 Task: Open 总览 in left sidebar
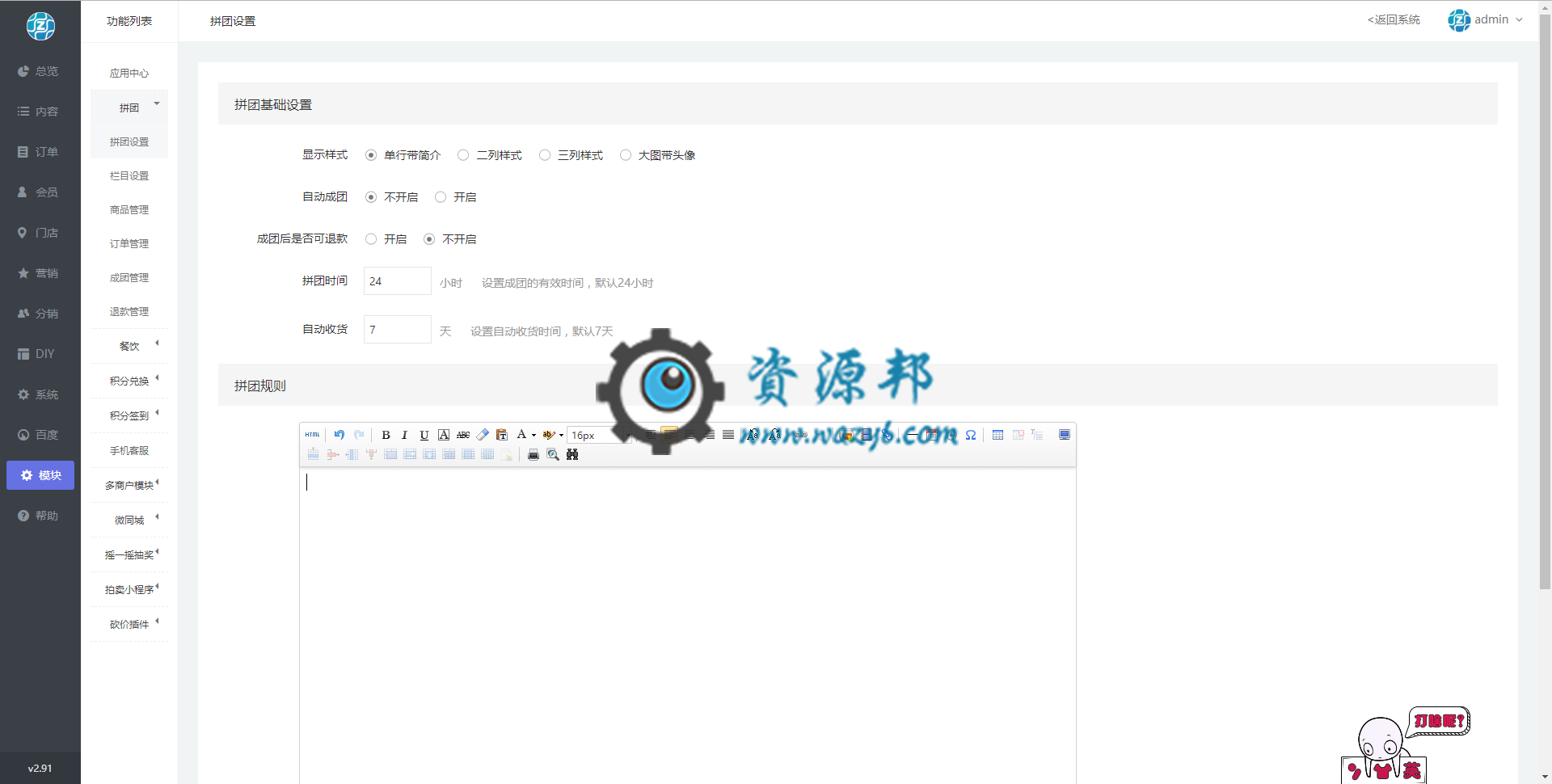(x=40, y=71)
